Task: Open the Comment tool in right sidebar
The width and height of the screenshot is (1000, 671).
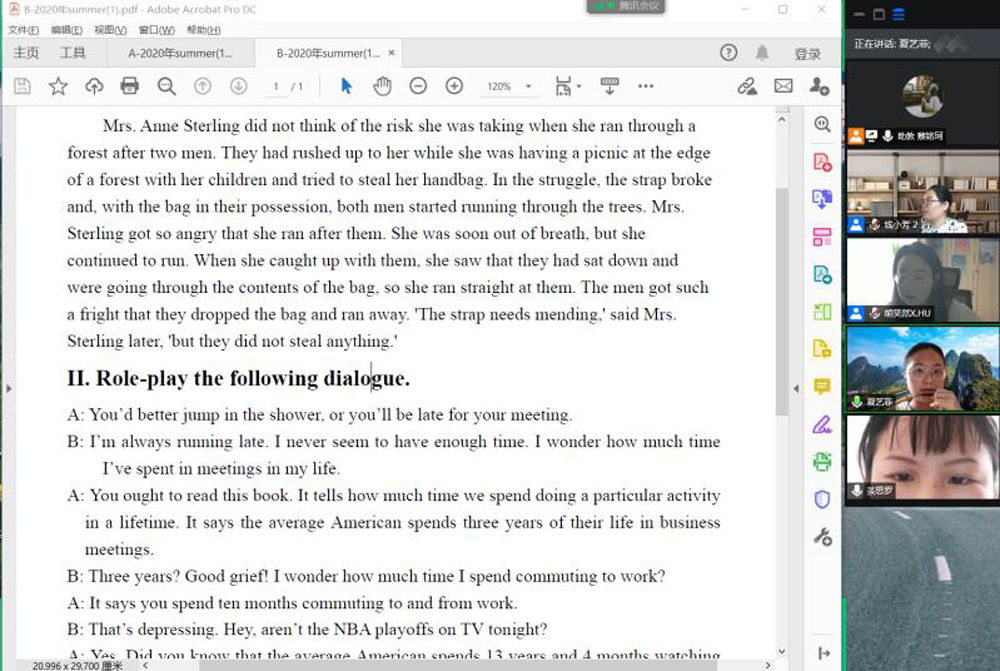Action: click(x=822, y=387)
